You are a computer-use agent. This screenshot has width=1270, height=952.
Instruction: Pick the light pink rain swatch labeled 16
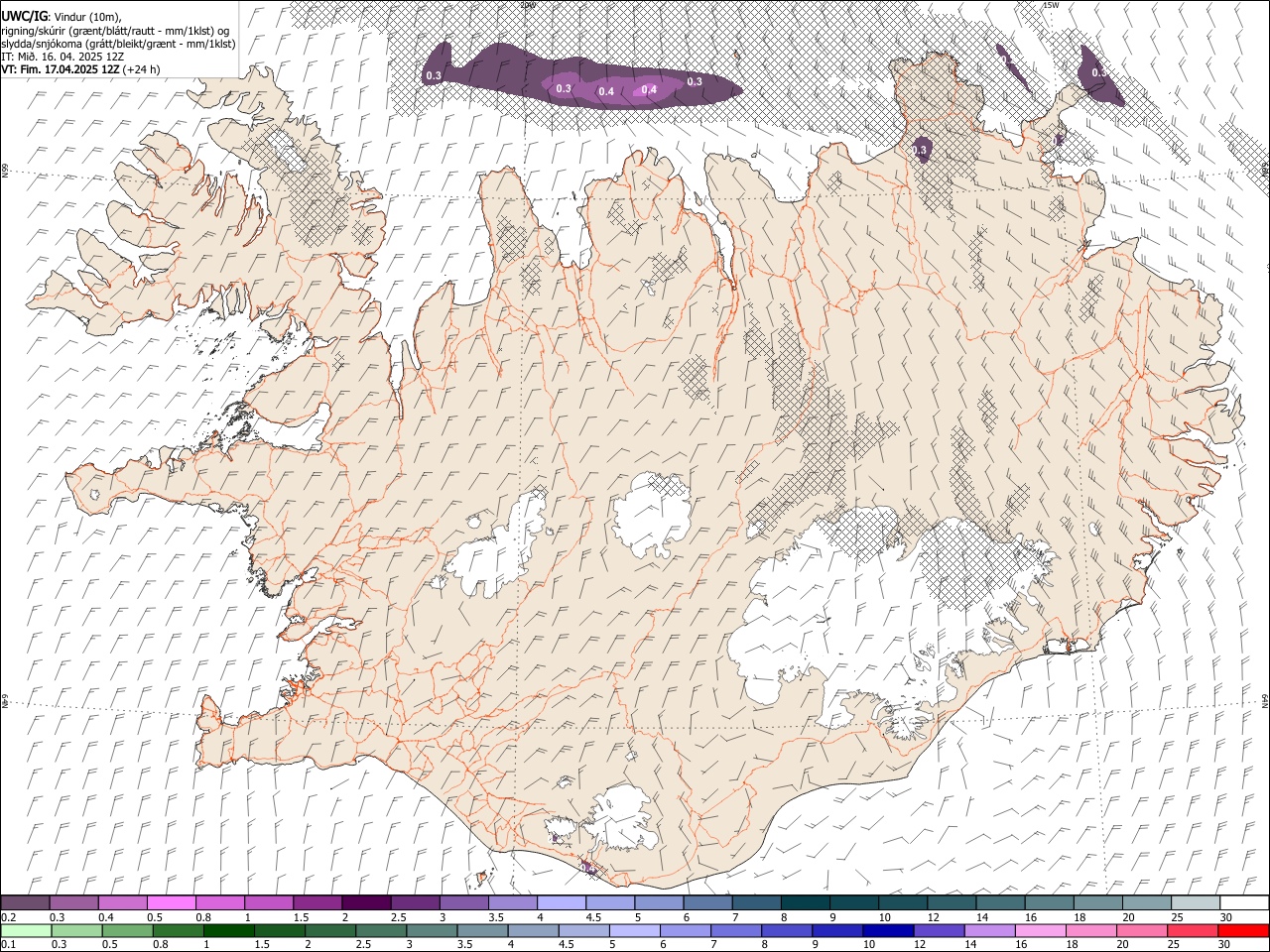pos(1039,930)
